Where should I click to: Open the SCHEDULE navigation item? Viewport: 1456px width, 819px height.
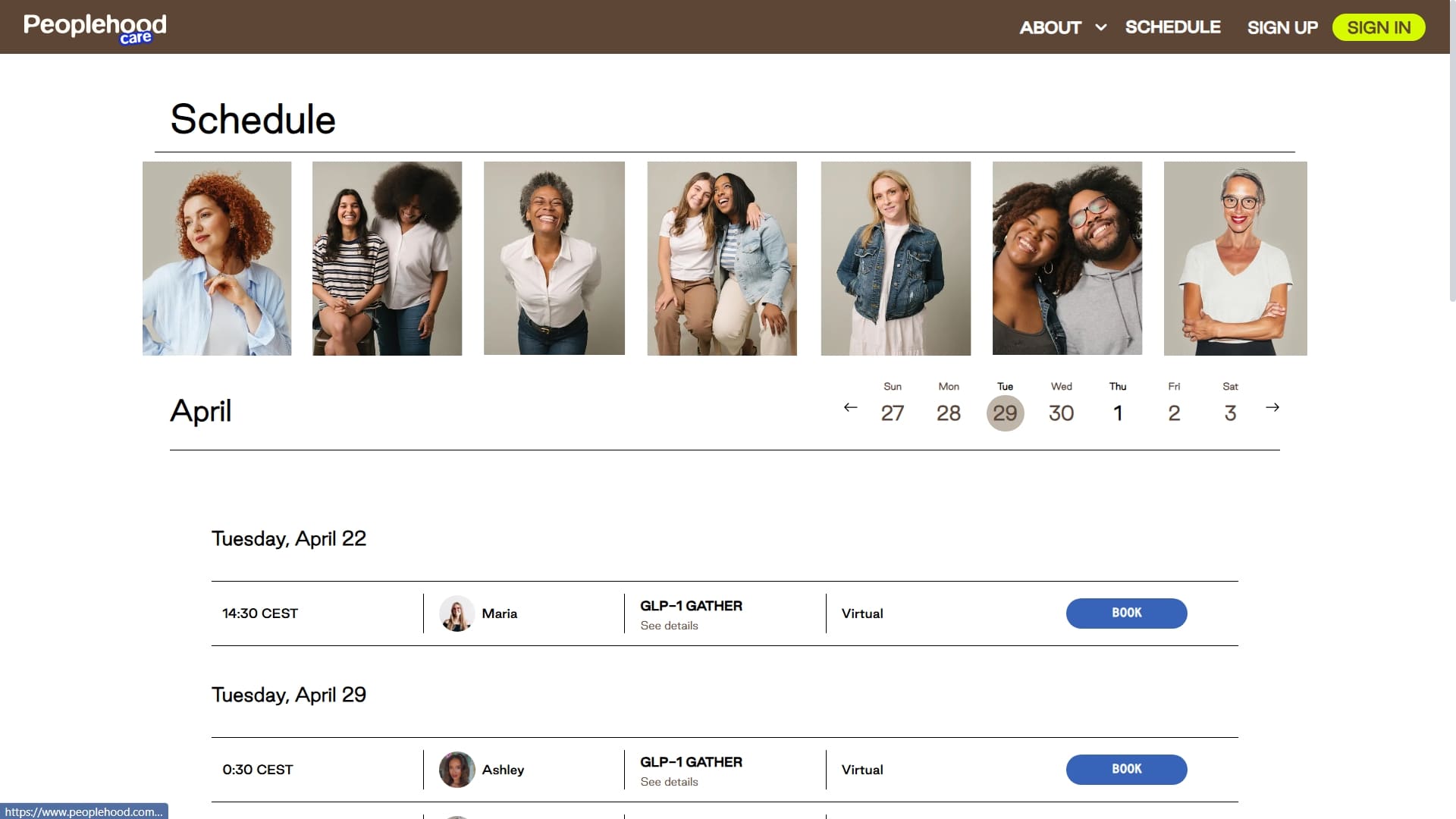(x=1172, y=27)
